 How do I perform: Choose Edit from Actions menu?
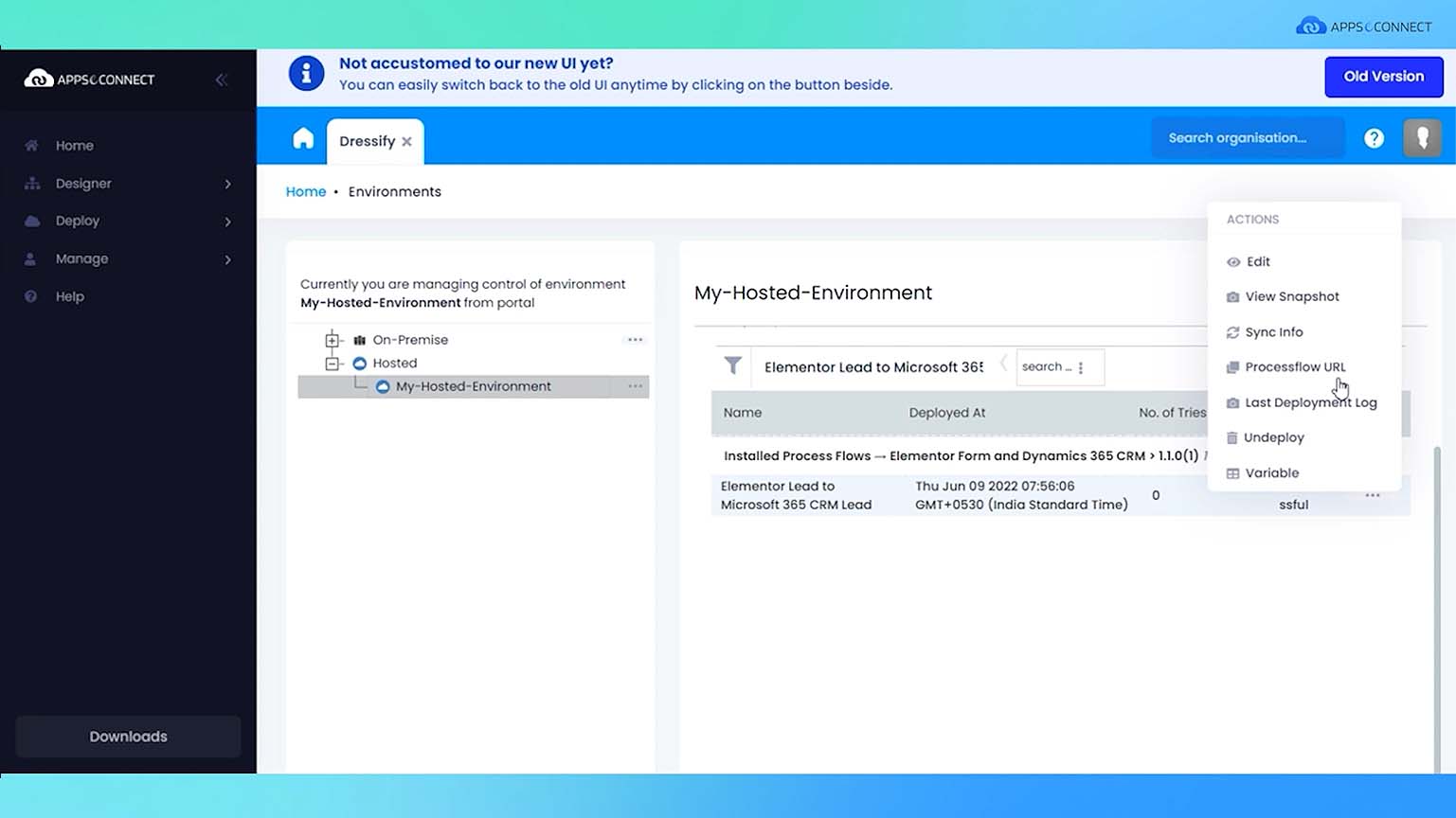coord(1258,262)
